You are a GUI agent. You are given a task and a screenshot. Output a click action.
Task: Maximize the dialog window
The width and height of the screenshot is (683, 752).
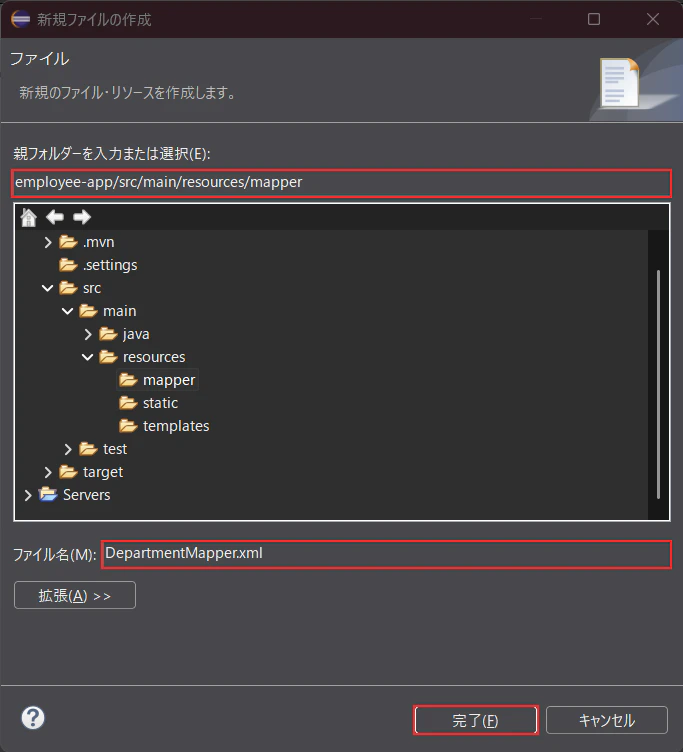coord(594,19)
